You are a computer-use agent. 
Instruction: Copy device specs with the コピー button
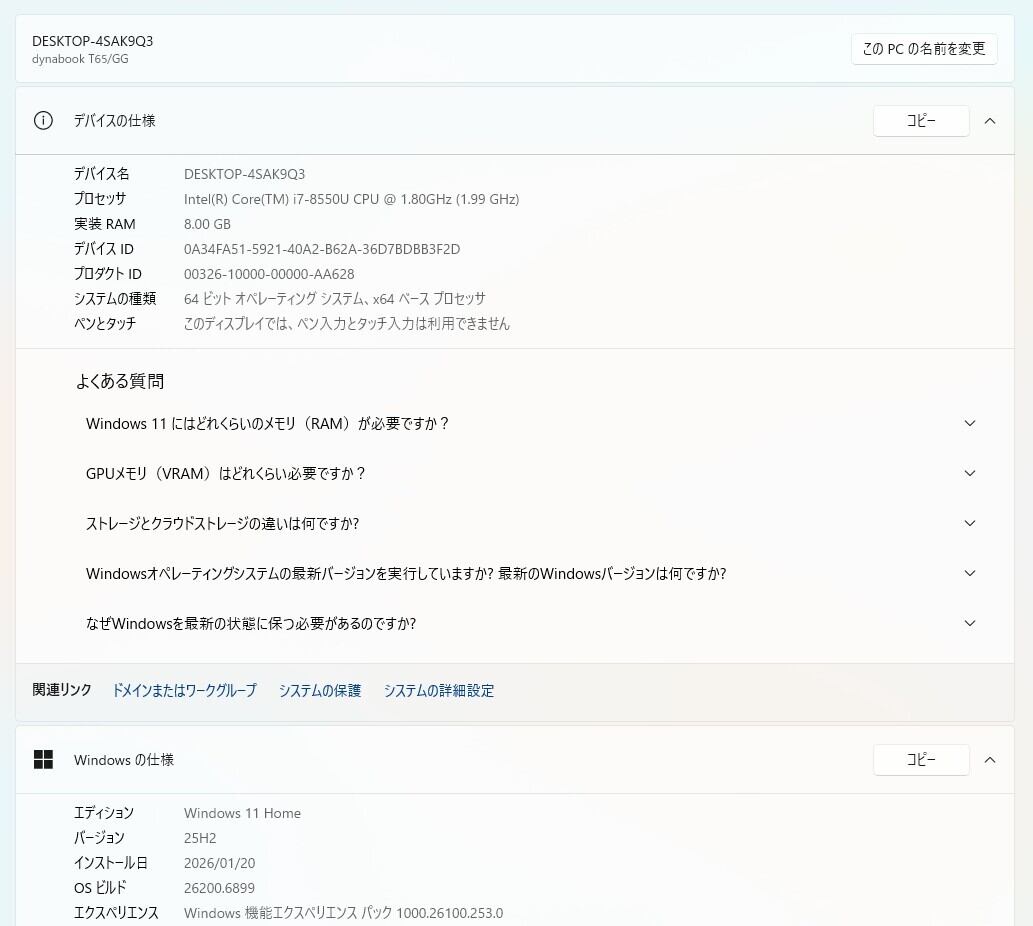click(920, 121)
